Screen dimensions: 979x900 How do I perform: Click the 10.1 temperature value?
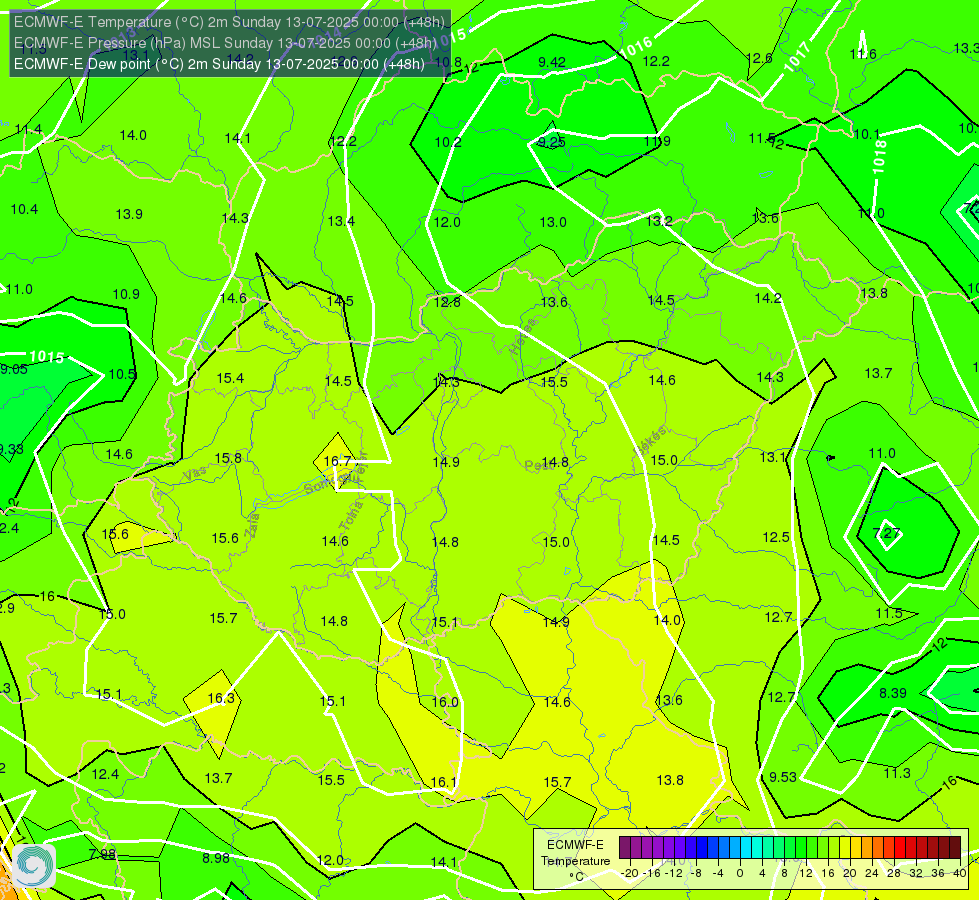(x=867, y=134)
